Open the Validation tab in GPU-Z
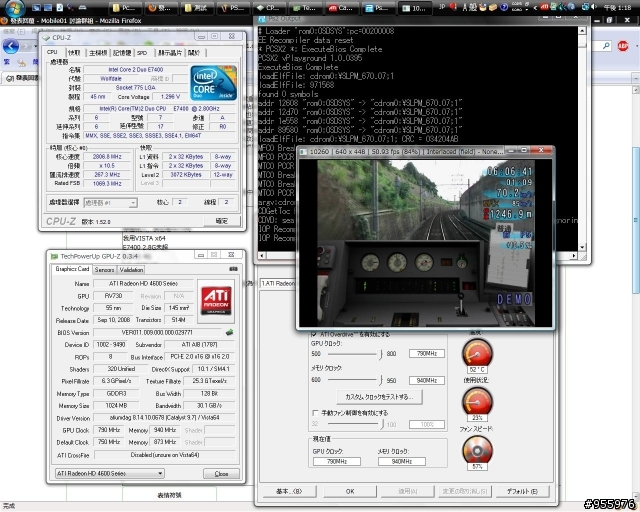The image size is (640, 512). pos(131,269)
